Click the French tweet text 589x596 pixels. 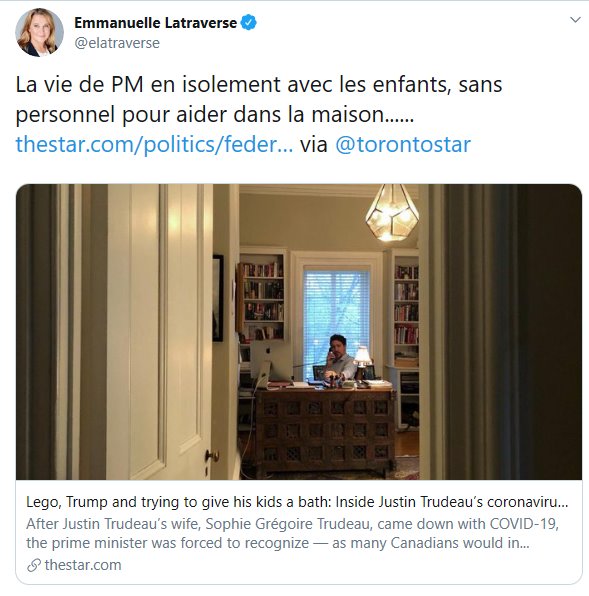(259, 100)
